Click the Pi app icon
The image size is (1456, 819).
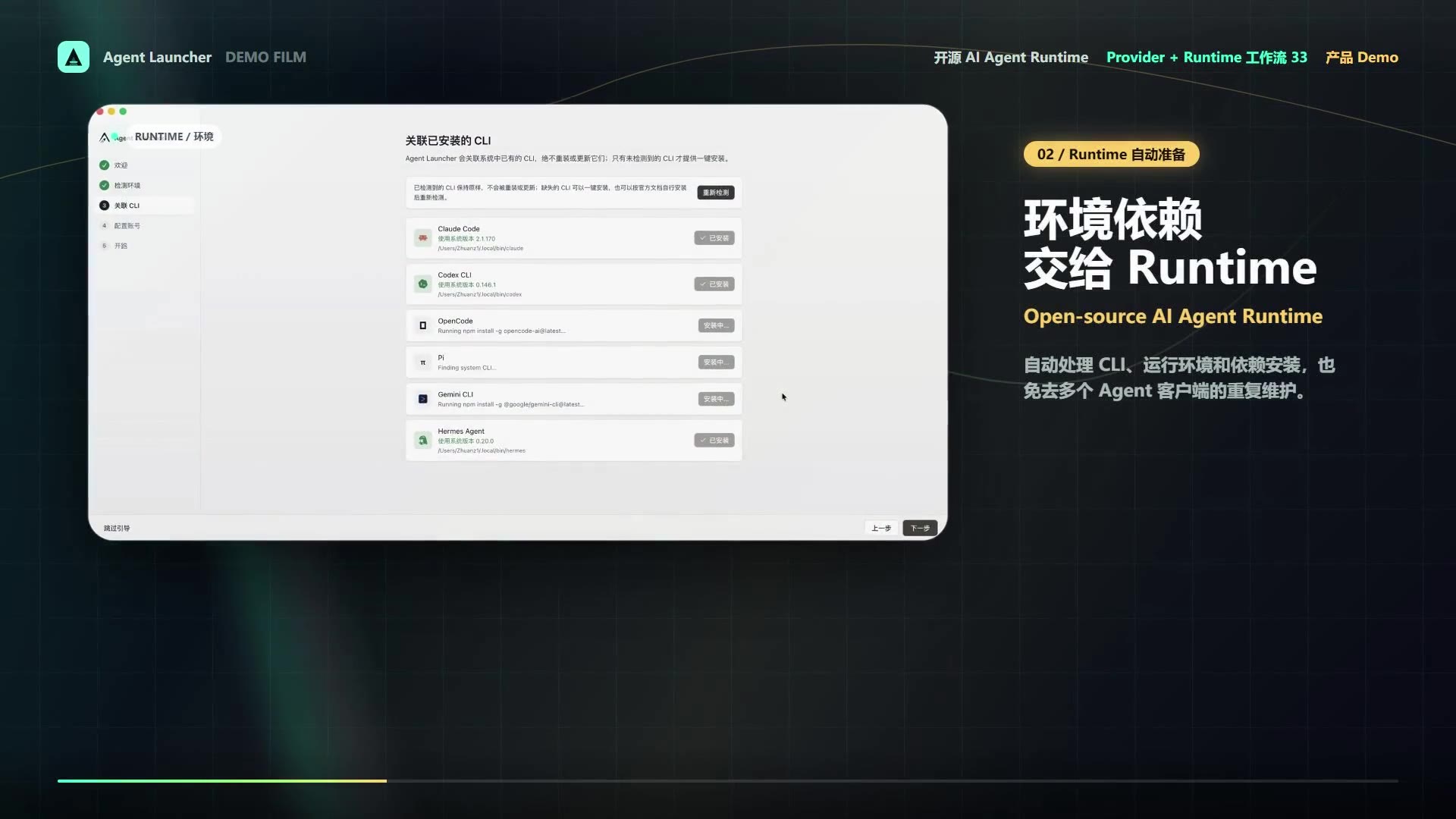[x=423, y=362]
